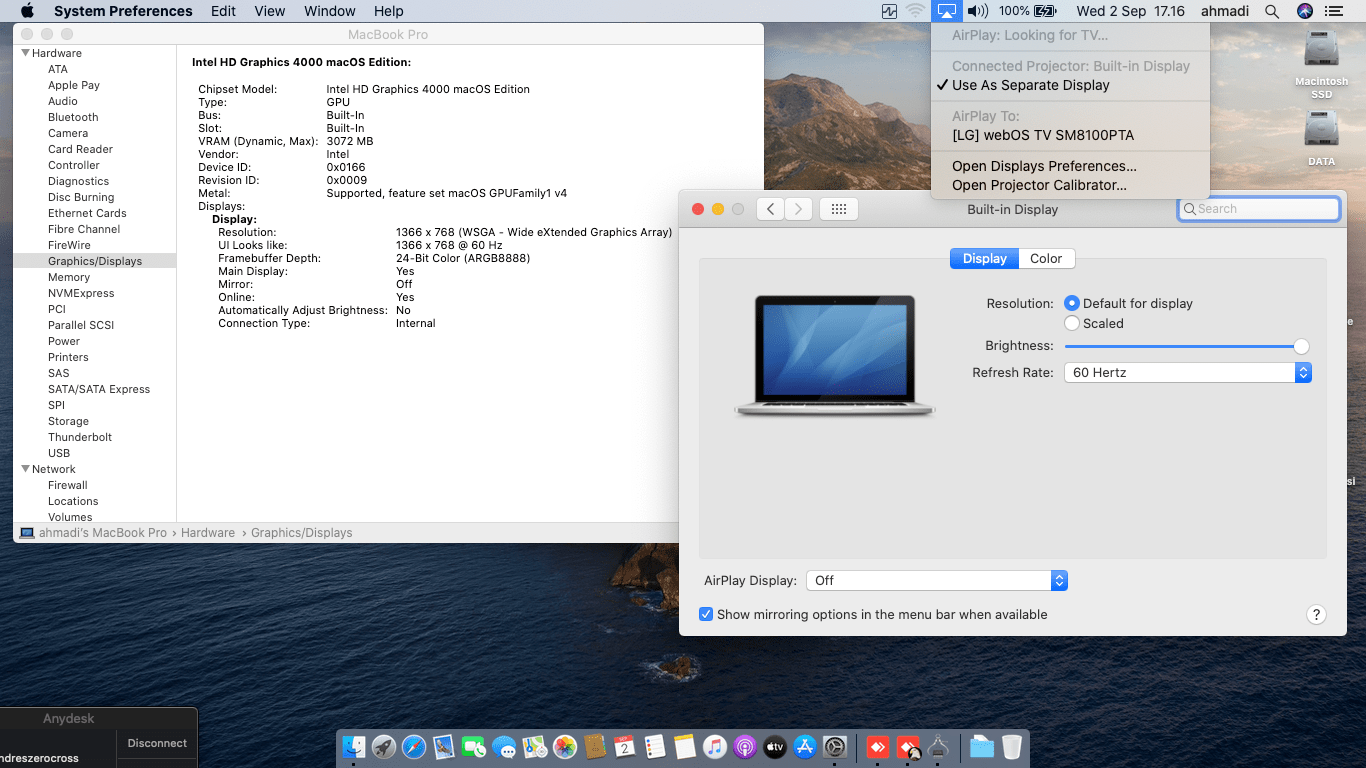Open Photos from the Dock
The image size is (1366, 768).
tap(565, 747)
